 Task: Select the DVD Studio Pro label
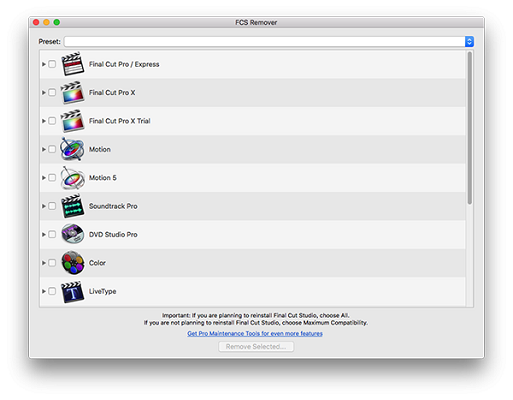tap(113, 234)
